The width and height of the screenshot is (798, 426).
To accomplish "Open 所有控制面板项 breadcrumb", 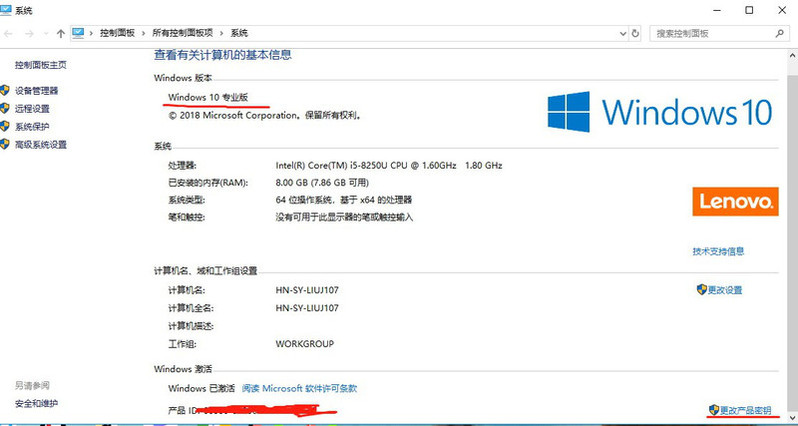I will tap(183, 33).
